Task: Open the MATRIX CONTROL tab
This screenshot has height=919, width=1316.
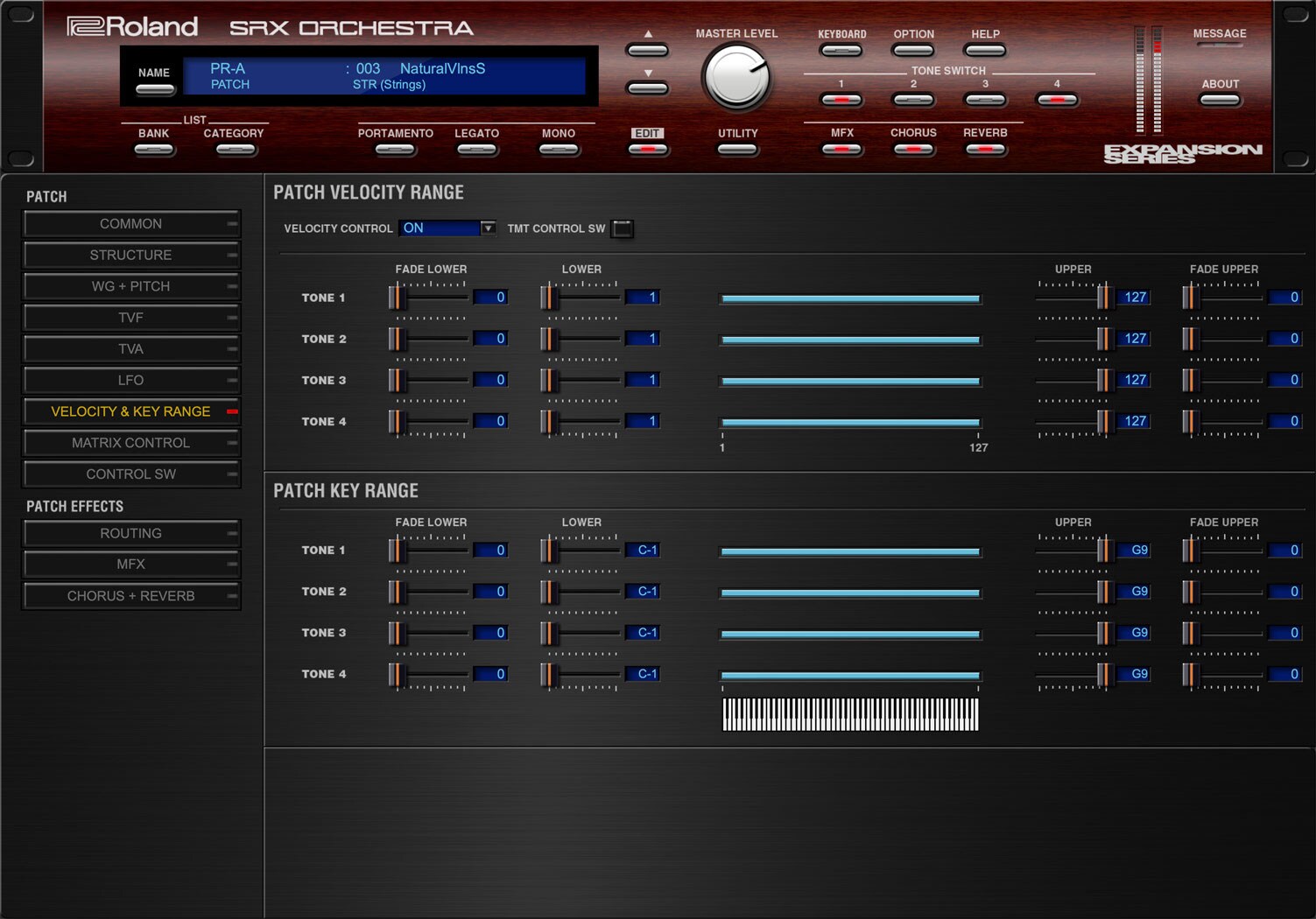Action: tap(131, 443)
